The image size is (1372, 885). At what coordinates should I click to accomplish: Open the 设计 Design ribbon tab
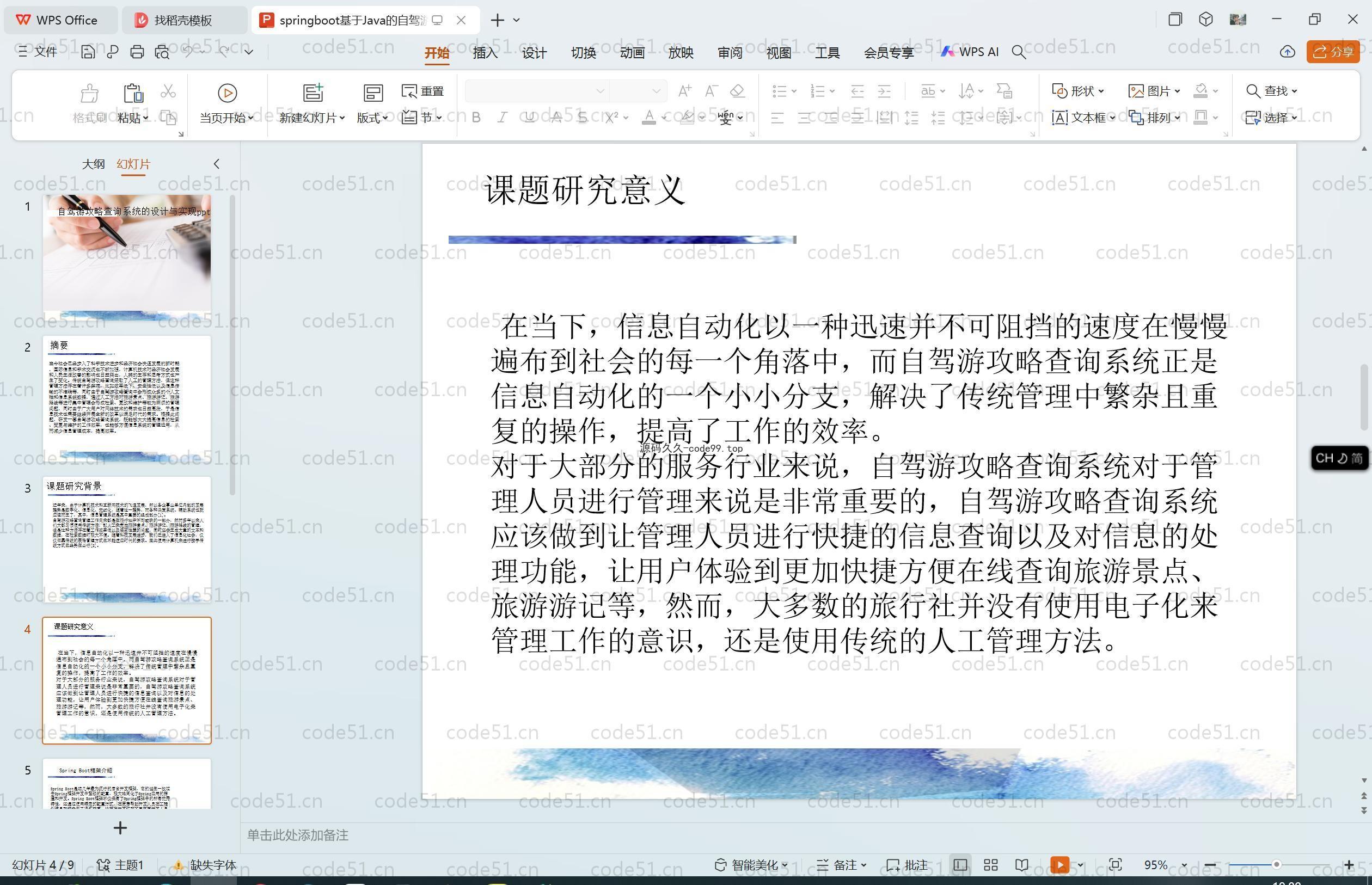[534, 53]
